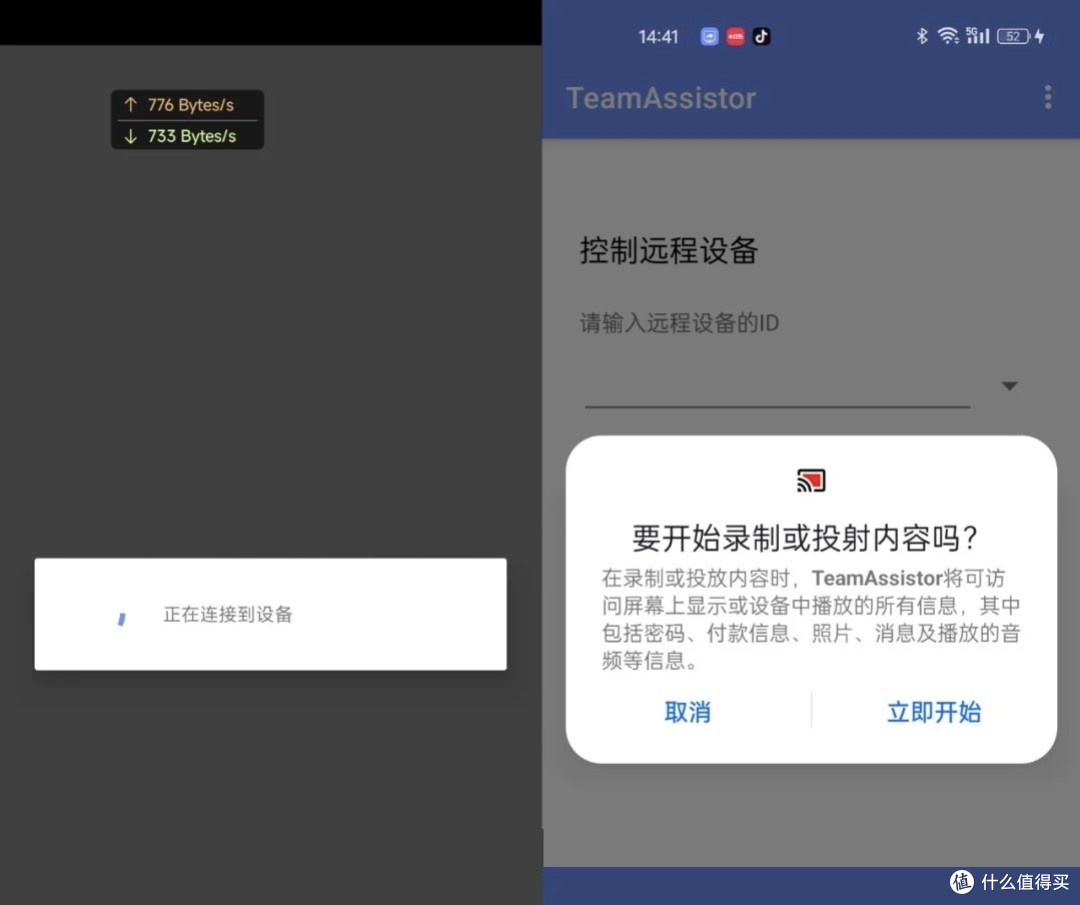Tap the 14:41 clock in status bar
The image size is (1080, 905).
click(x=658, y=37)
